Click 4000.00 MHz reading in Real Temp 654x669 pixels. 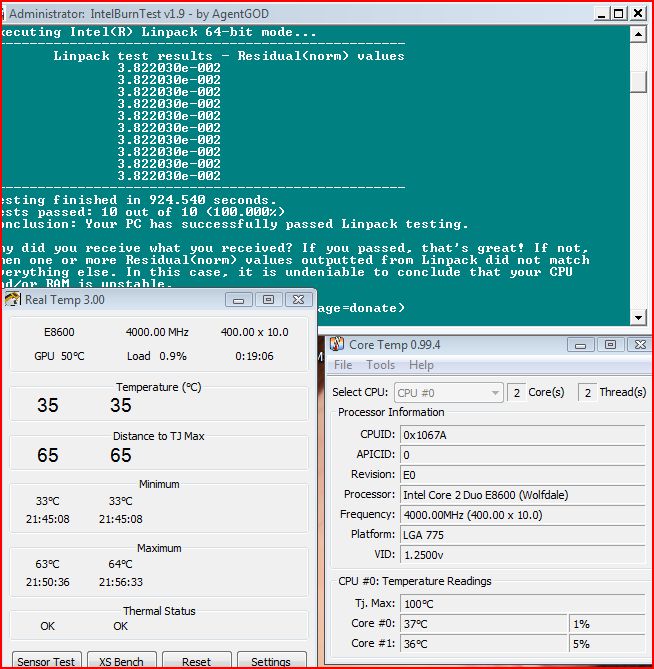[157, 332]
